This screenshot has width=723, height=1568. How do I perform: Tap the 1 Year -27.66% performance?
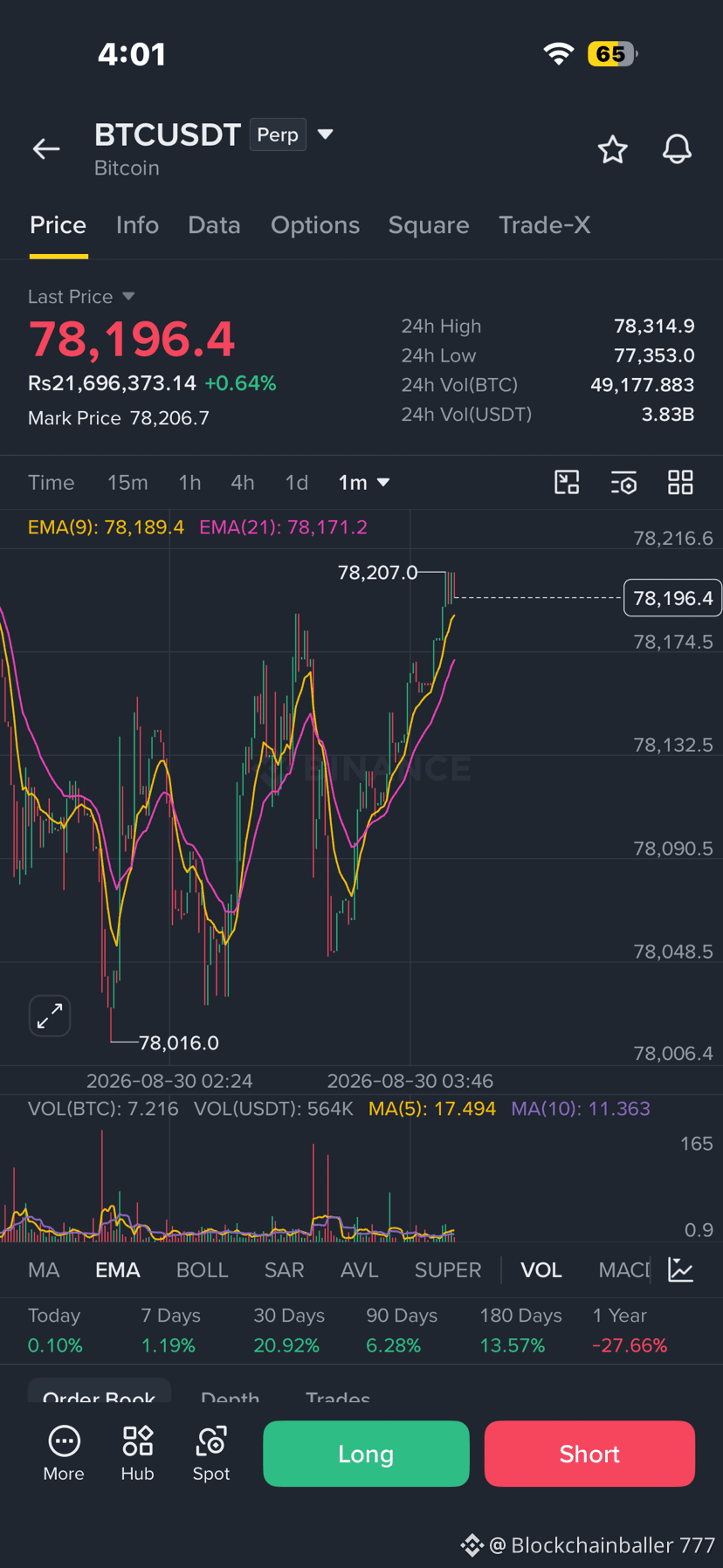pos(630,1331)
